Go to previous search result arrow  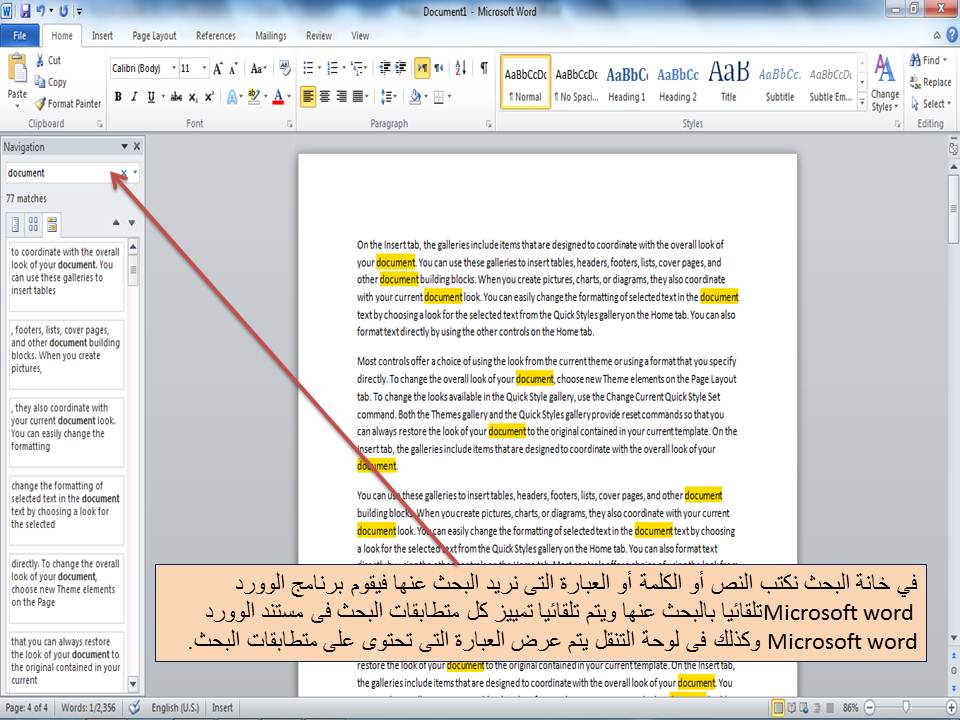[x=116, y=223]
